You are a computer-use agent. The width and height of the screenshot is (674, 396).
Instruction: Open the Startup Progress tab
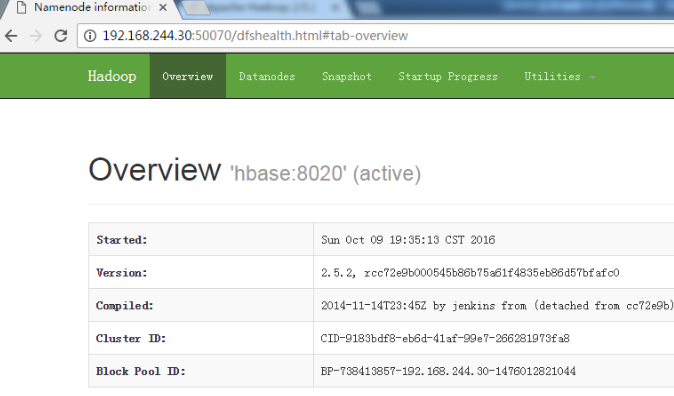(448, 76)
